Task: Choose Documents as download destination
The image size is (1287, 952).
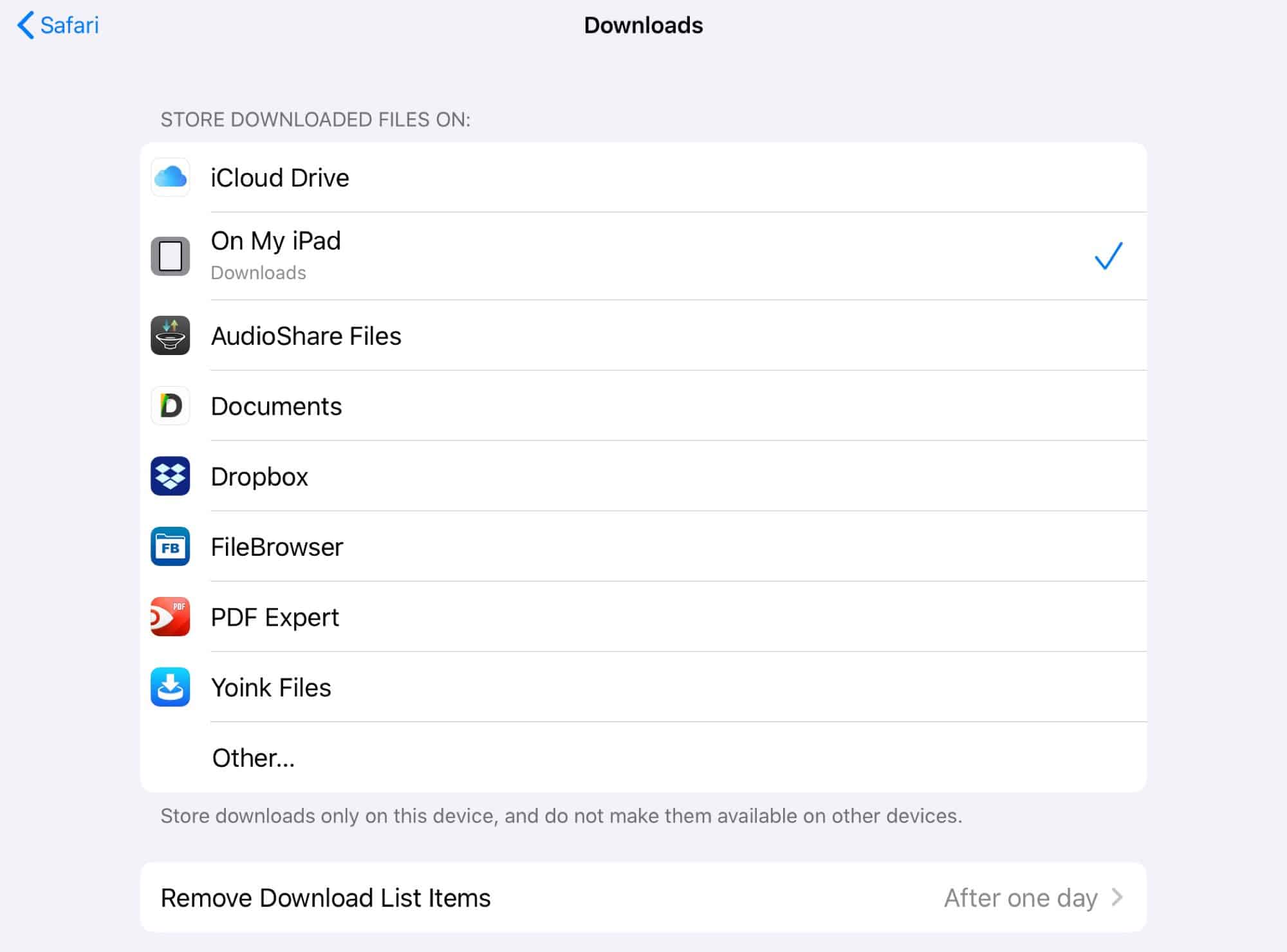Action: point(643,405)
